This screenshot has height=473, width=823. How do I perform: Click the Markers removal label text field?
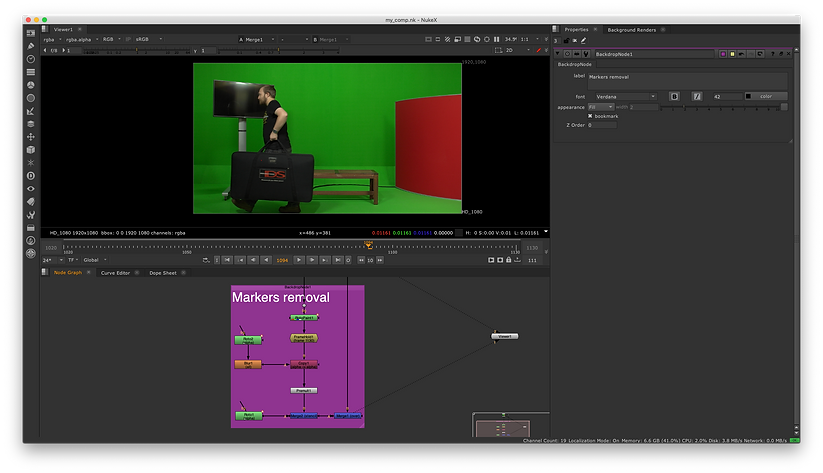pos(687,81)
